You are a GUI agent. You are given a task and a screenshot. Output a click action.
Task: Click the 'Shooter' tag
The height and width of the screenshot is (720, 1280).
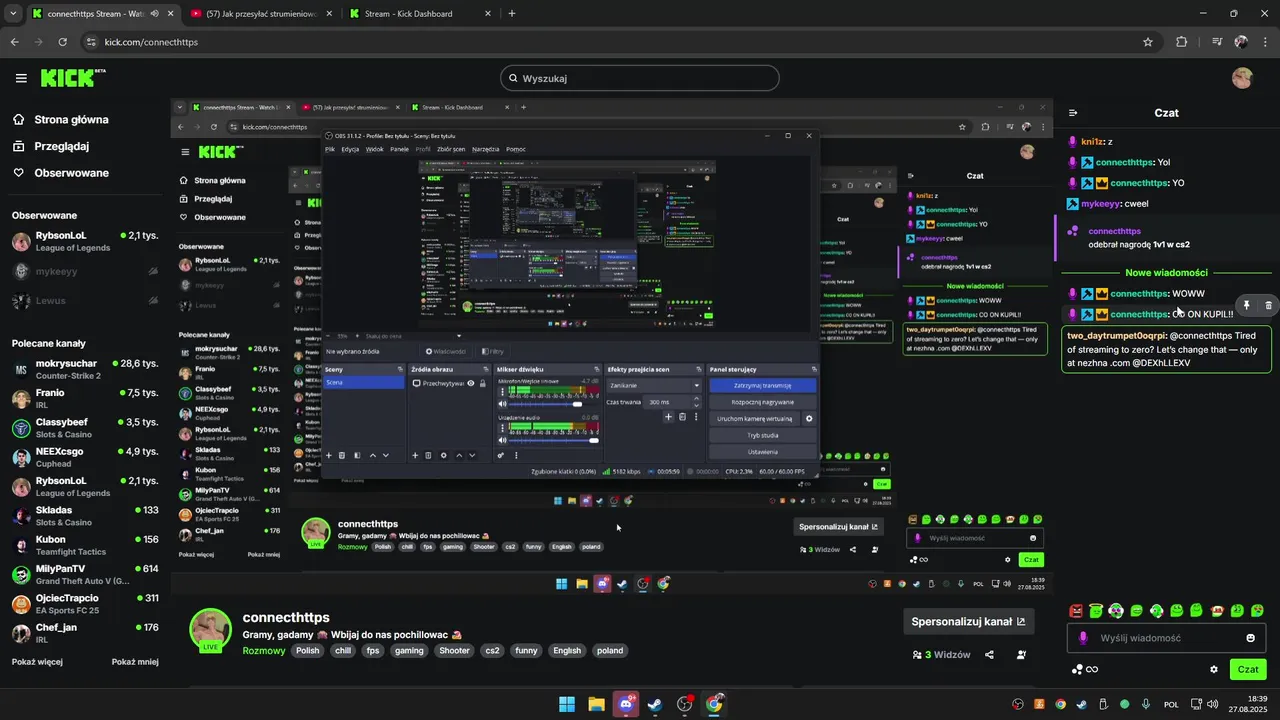click(x=454, y=650)
